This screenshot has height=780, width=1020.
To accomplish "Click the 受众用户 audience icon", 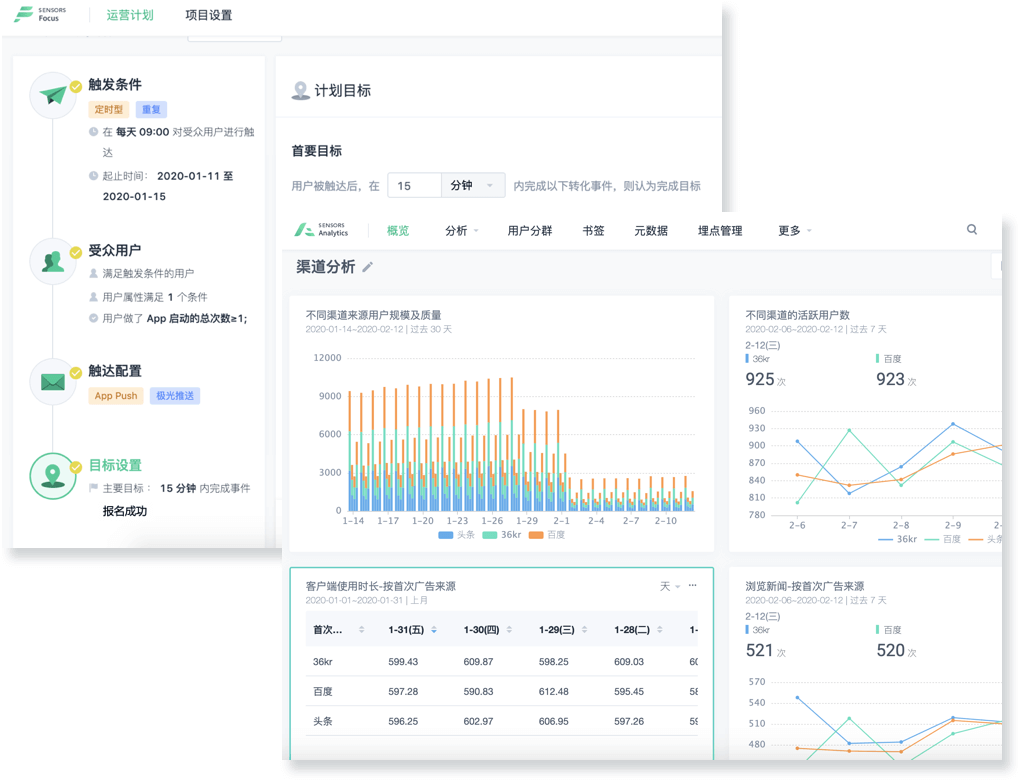I will click(x=52, y=262).
